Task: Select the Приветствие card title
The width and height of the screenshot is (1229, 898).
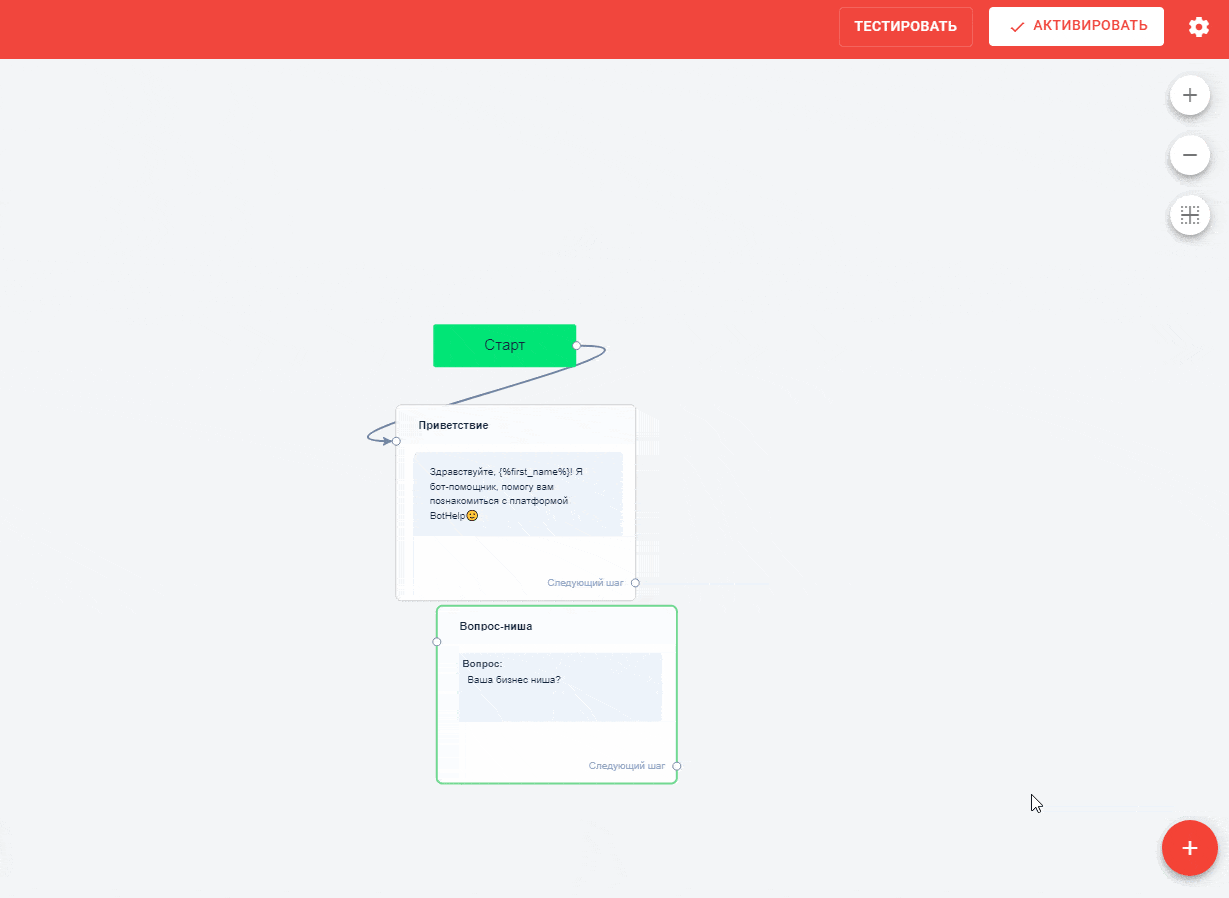Action: click(x=453, y=426)
